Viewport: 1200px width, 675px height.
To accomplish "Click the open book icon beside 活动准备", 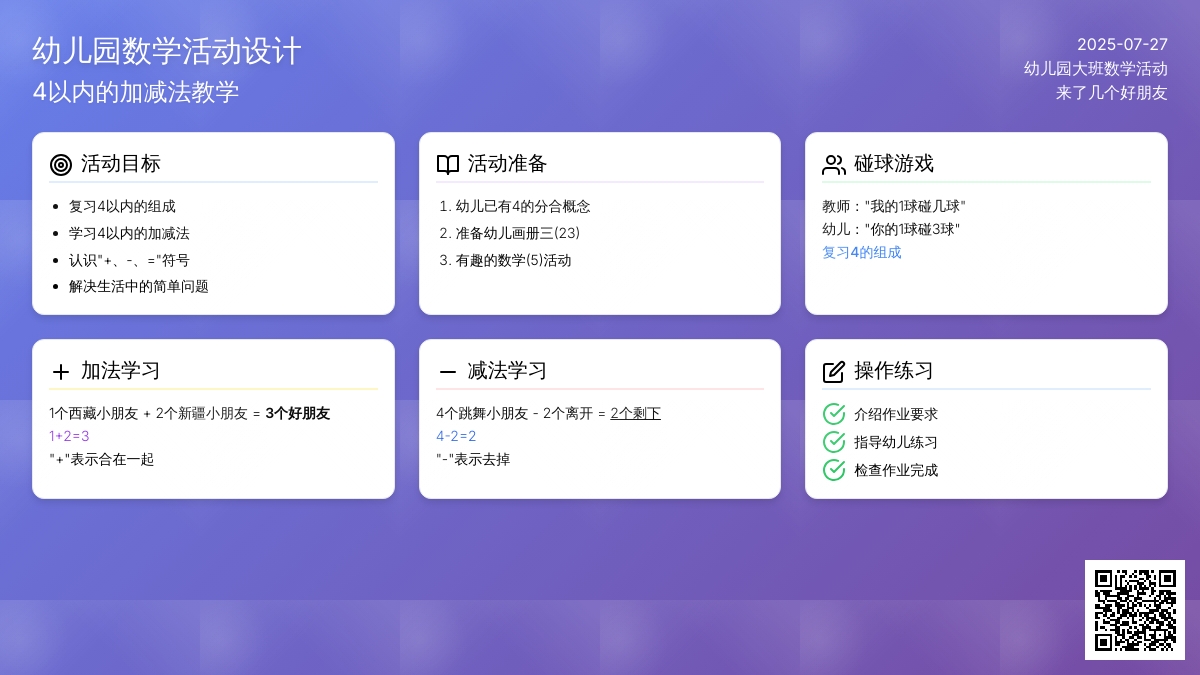I will 448,165.
